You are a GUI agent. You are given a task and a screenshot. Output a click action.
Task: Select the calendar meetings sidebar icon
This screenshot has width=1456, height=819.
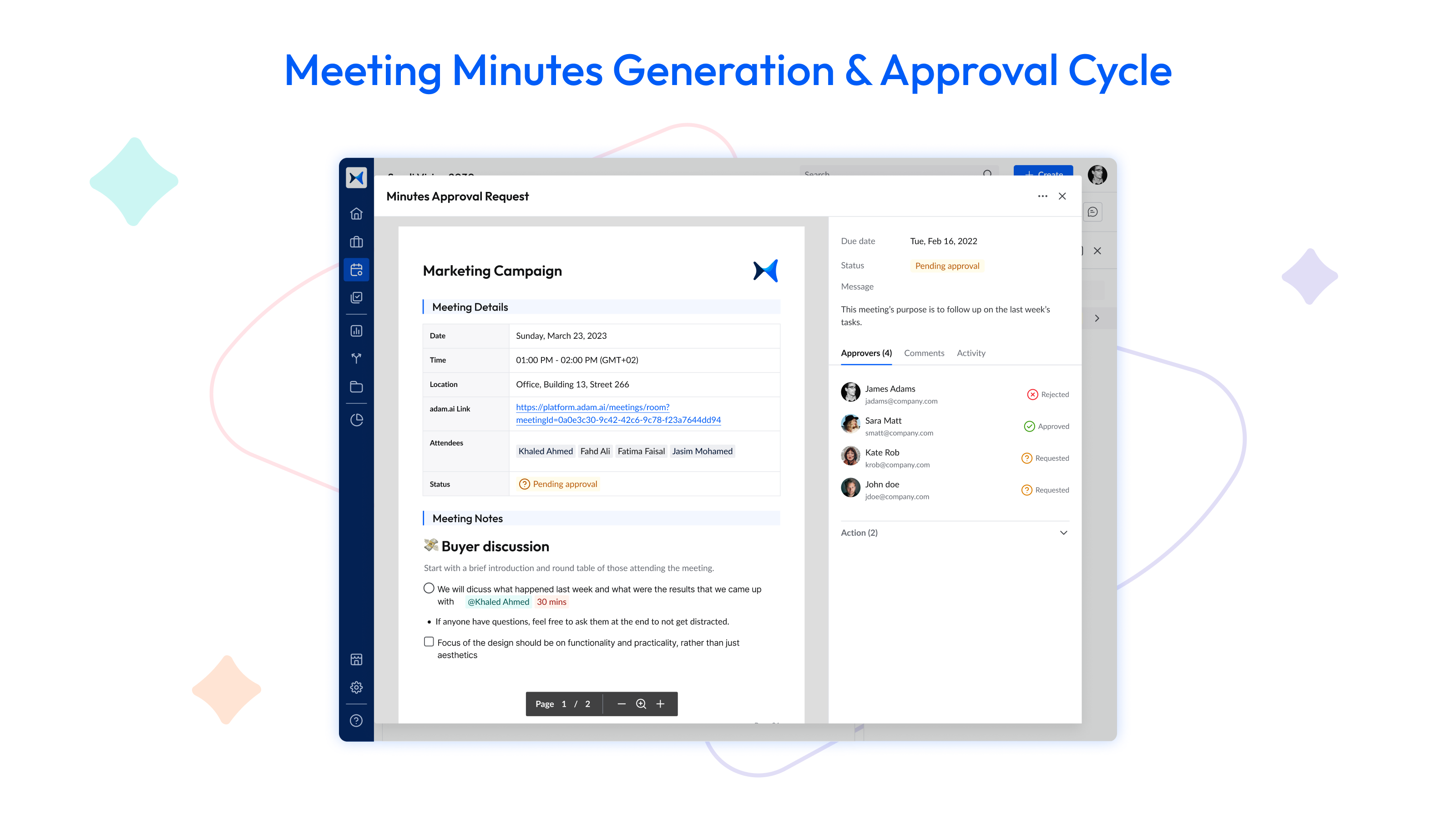(x=356, y=269)
